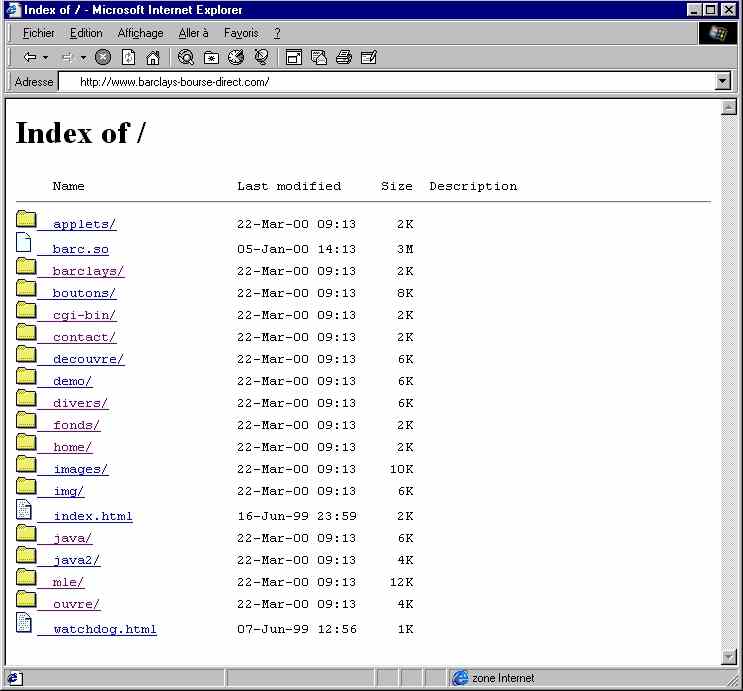
Task: Open the applets/ directory link
Action: pyautogui.click(x=84, y=224)
